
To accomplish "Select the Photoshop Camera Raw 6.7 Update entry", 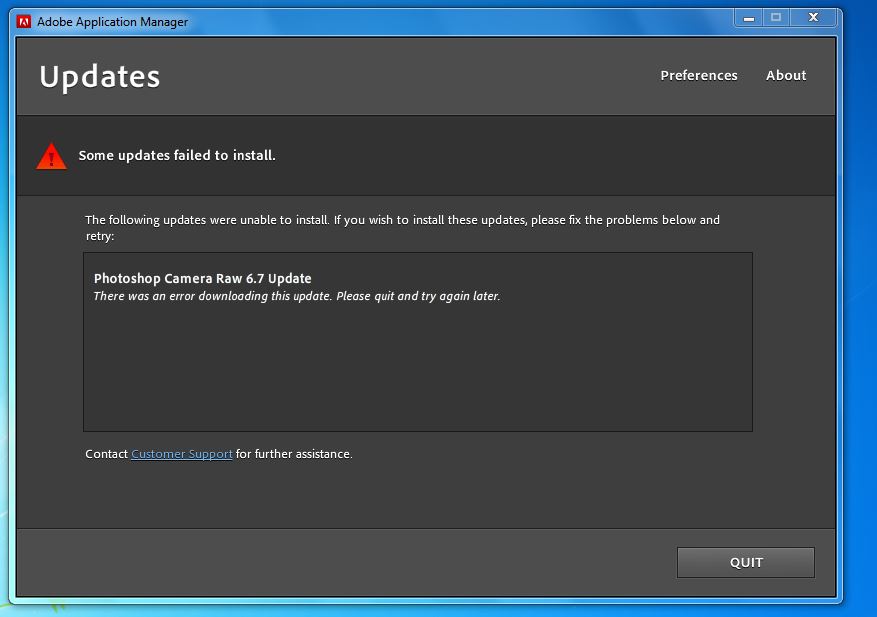I will 203,279.
